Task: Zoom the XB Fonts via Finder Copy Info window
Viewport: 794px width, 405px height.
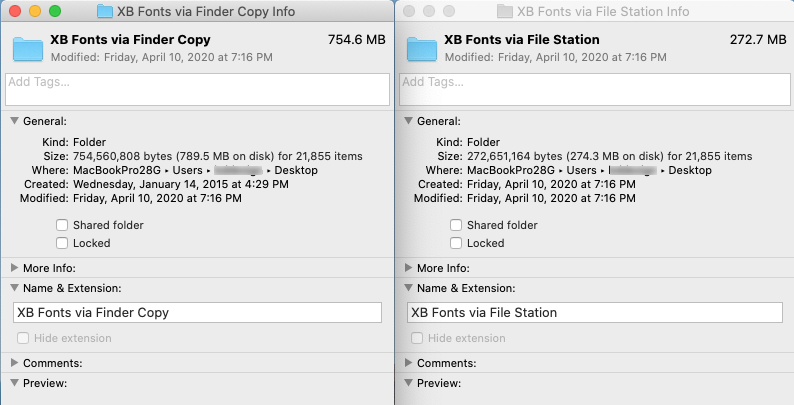Action: tap(55, 11)
